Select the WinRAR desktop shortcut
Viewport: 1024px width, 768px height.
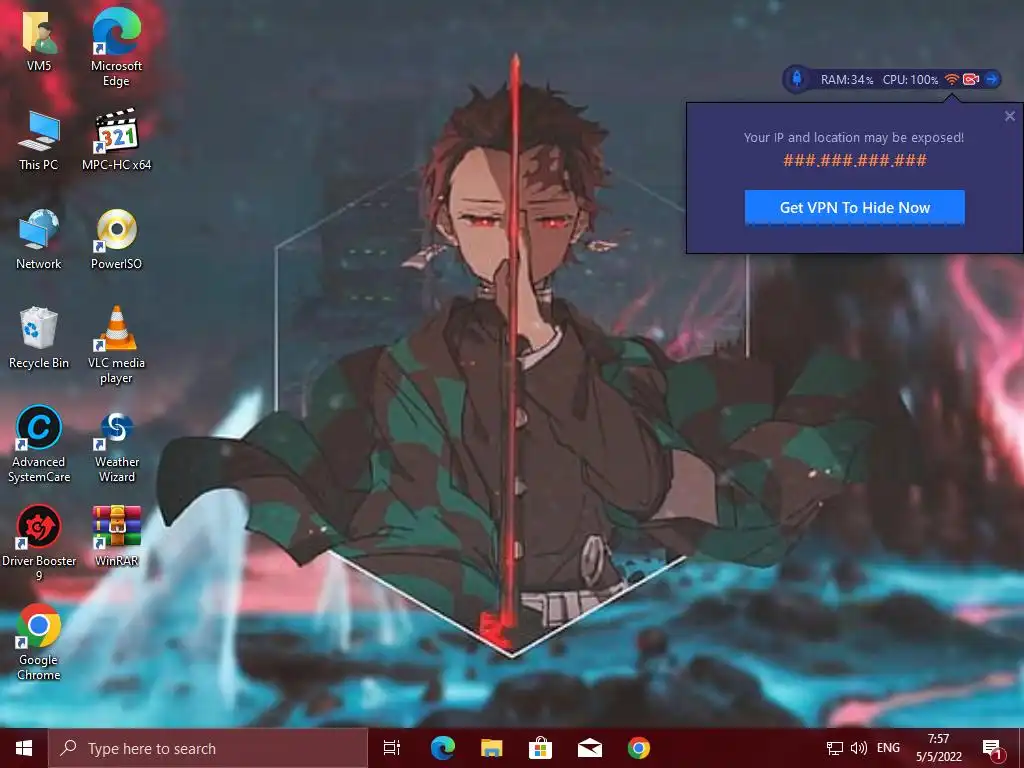[116, 536]
